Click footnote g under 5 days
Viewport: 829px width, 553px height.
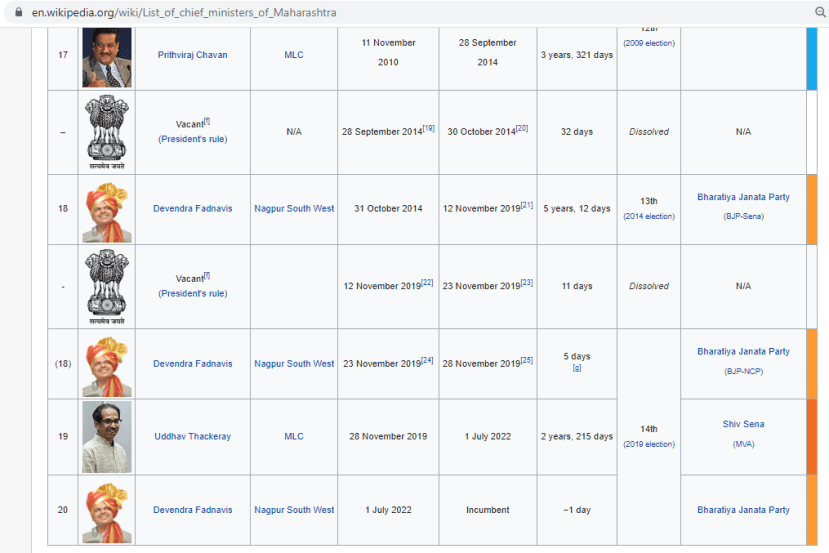point(577,369)
